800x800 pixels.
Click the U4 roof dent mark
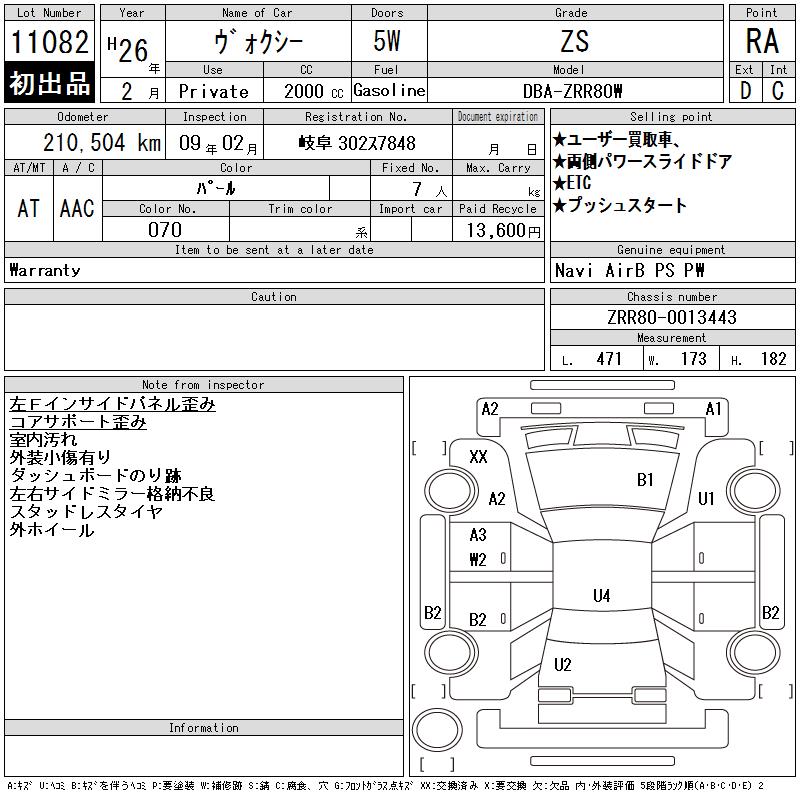602,595
